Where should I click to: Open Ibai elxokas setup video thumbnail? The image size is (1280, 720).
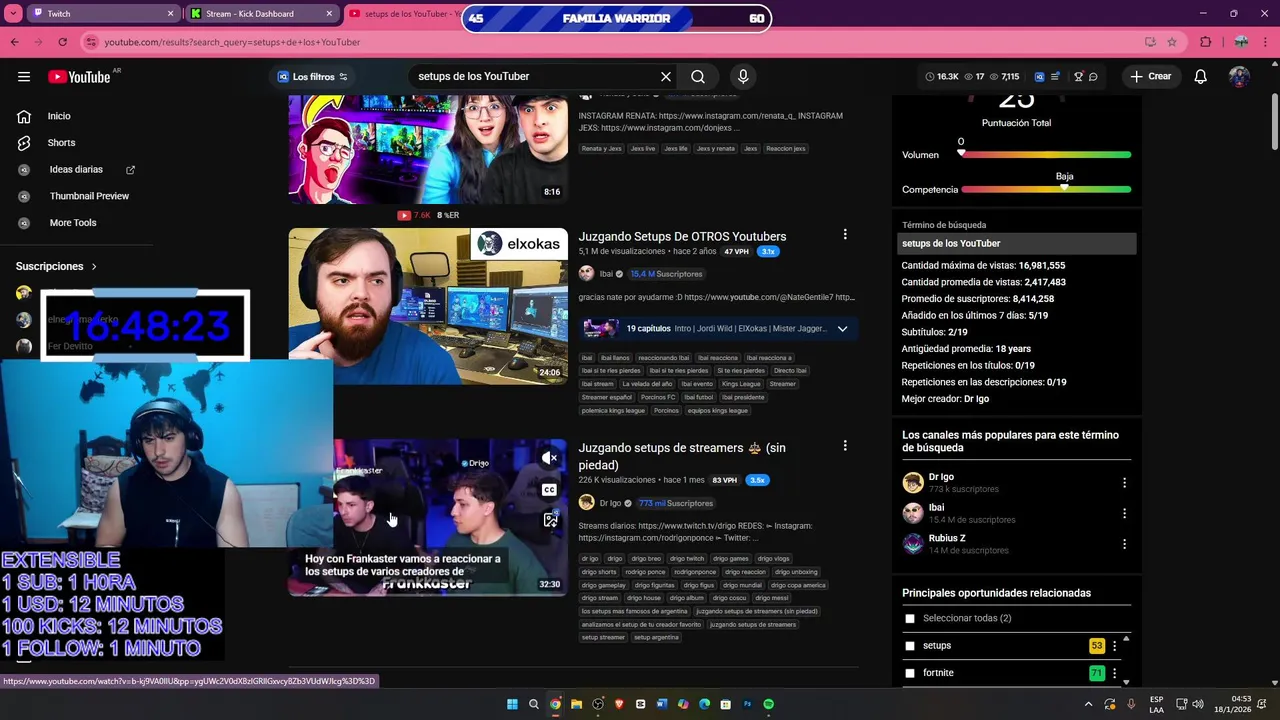point(428,306)
